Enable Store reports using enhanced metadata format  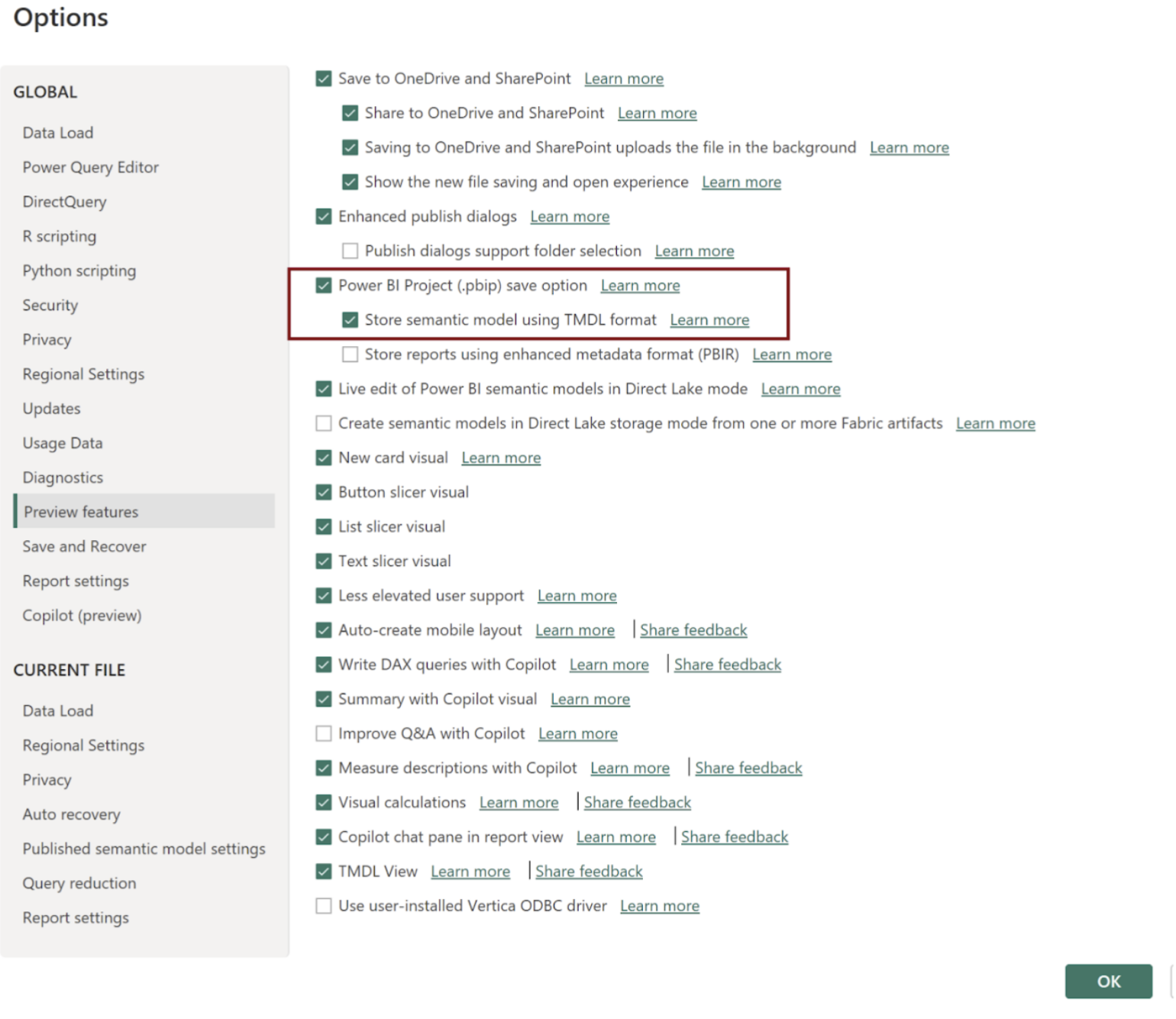pyautogui.click(x=350, y=354)
